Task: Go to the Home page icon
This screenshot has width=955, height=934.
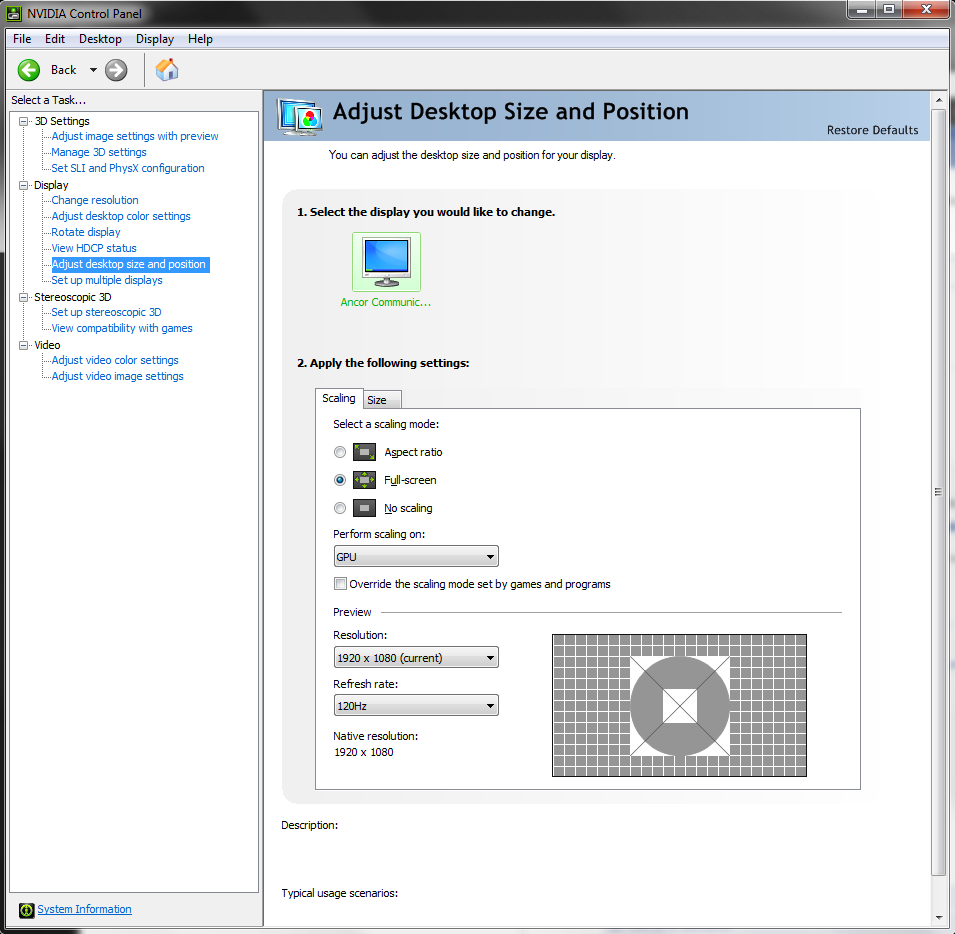Action: [167, 69]
